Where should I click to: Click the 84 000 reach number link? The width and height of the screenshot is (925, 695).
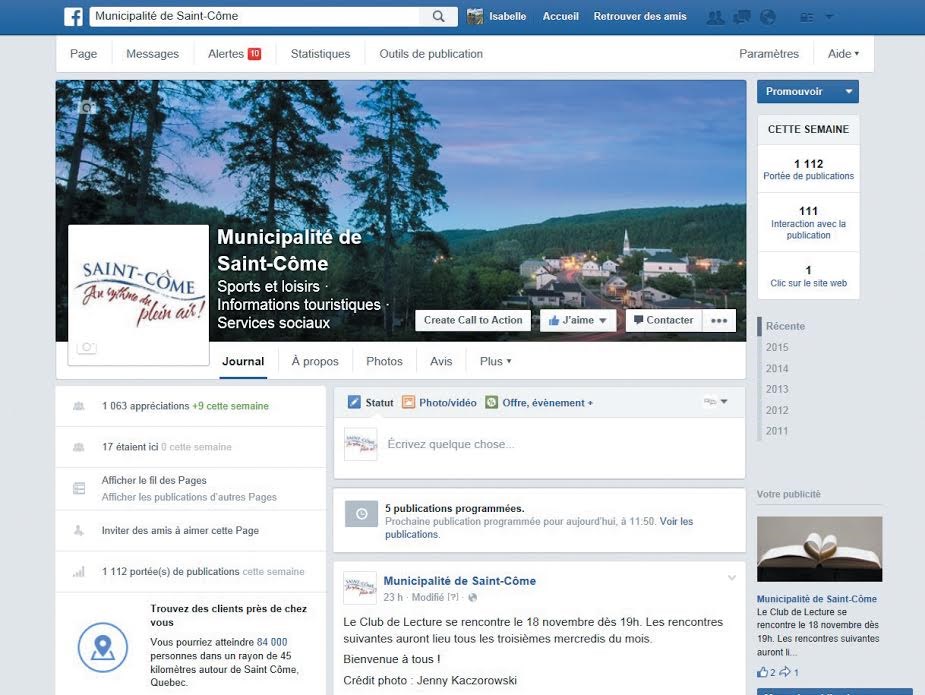pos(272,642)
